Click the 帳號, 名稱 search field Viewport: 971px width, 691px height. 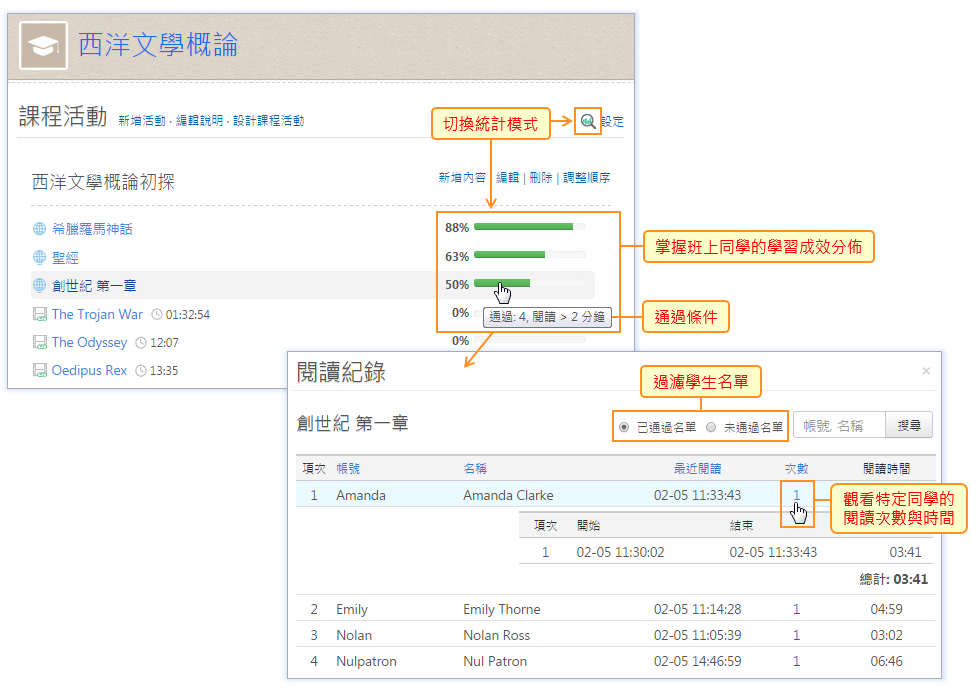click(x=840, y=426)
